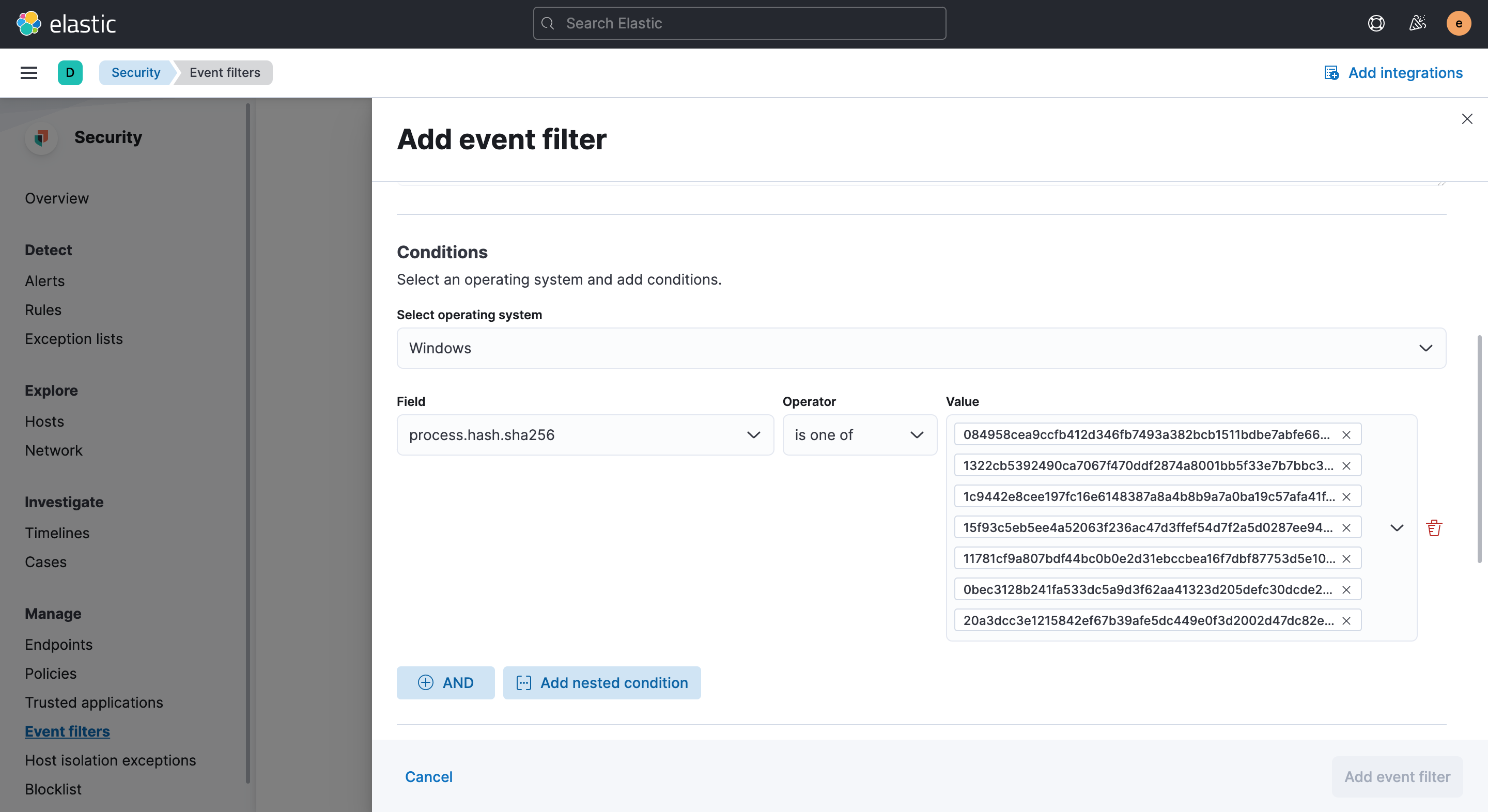Click the AND condition button

click(445, 683)
